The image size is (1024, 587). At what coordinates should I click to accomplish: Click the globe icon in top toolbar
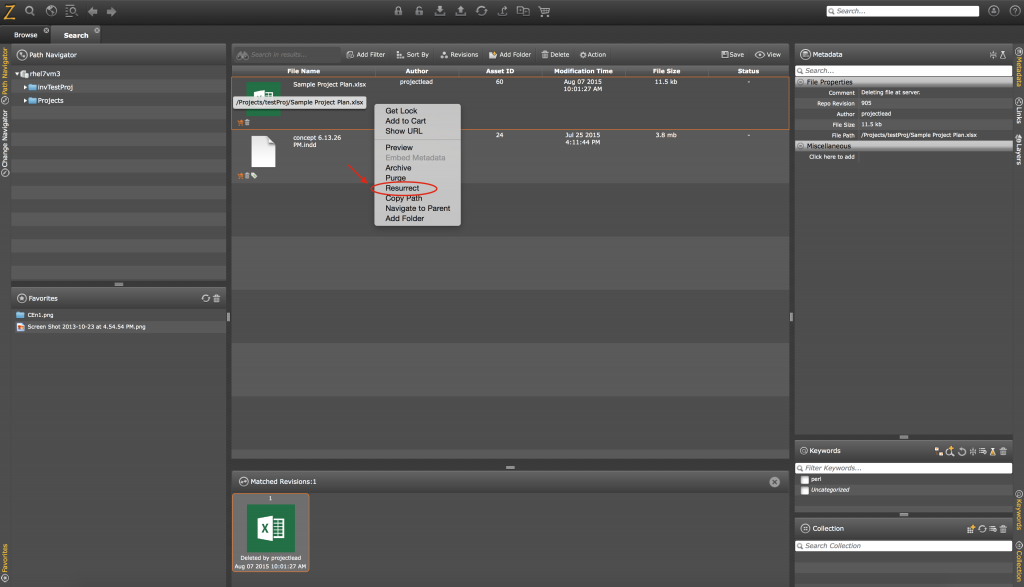[x=51, y=11]
